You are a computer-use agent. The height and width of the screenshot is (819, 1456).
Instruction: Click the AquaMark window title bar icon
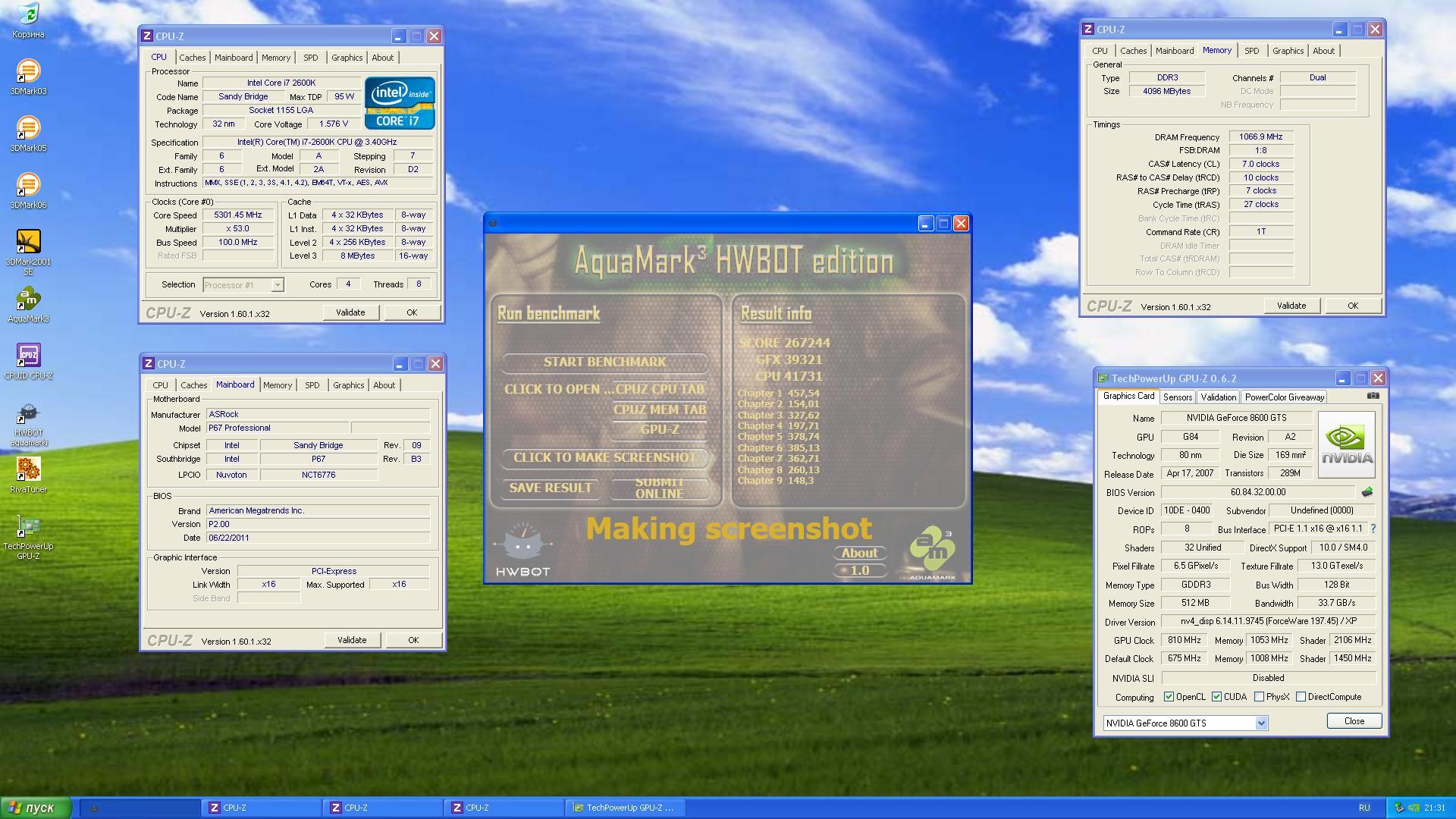(493, 223)
